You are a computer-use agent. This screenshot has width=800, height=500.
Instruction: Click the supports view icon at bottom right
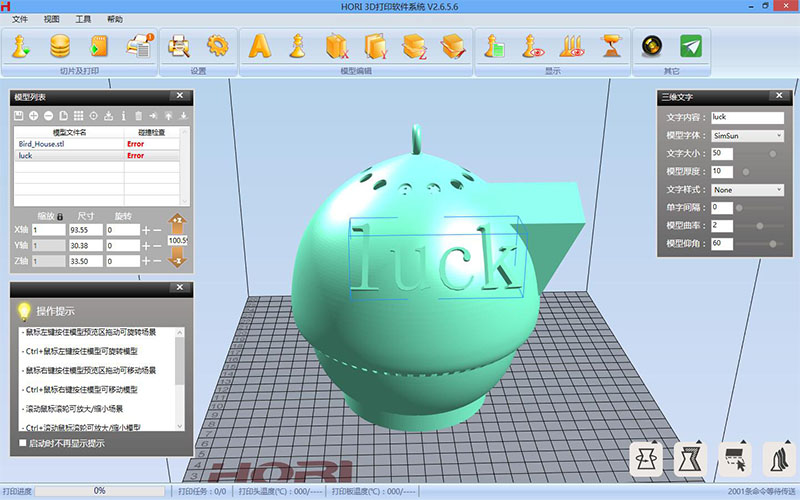[x=779, y=459]
